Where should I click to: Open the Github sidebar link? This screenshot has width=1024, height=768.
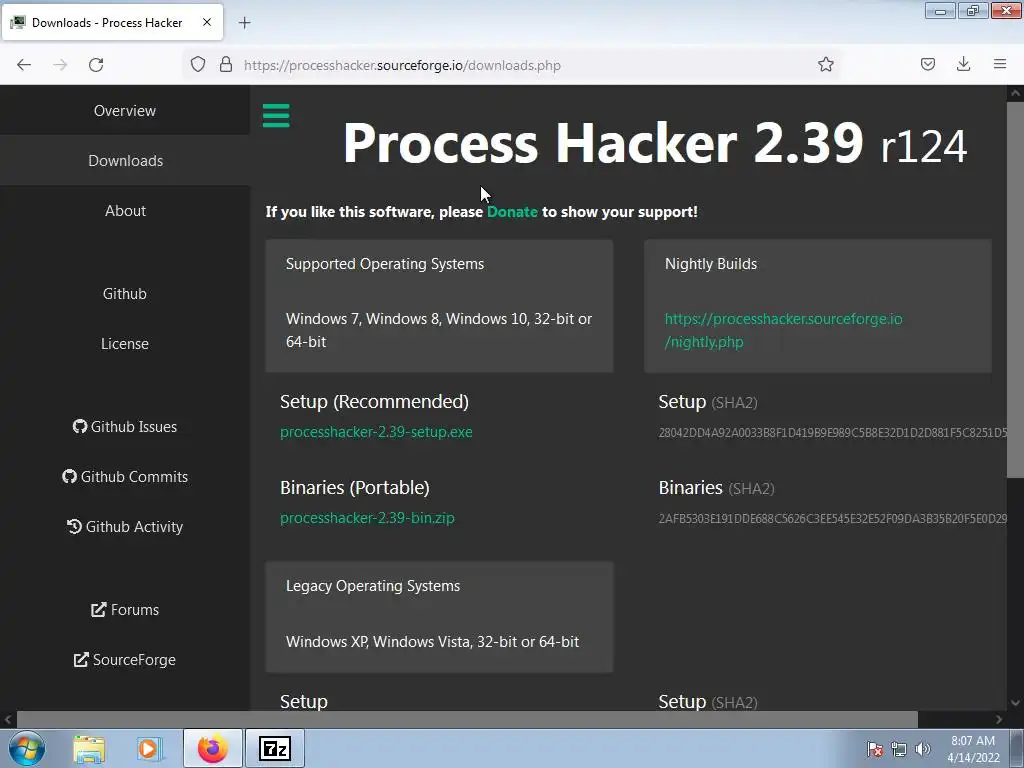coord(125,294)
